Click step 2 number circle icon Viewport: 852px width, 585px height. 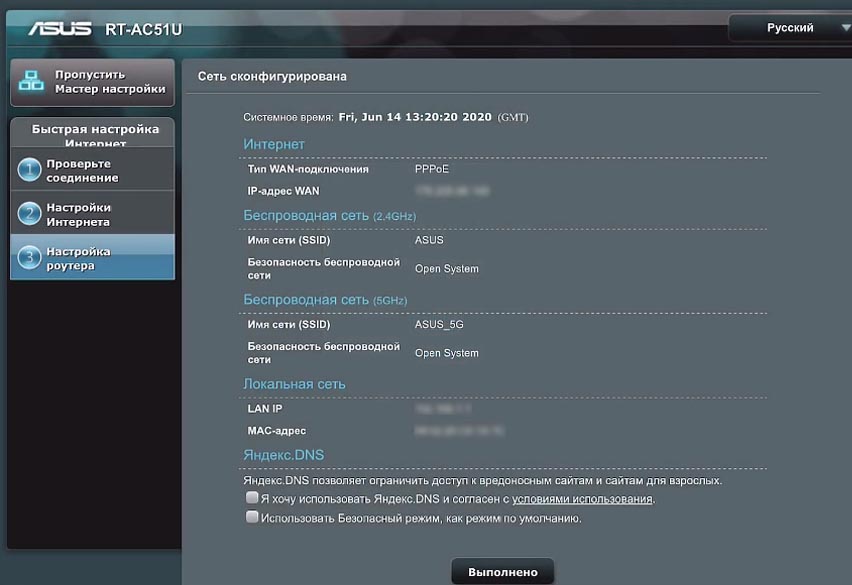[x=29, y=214]
